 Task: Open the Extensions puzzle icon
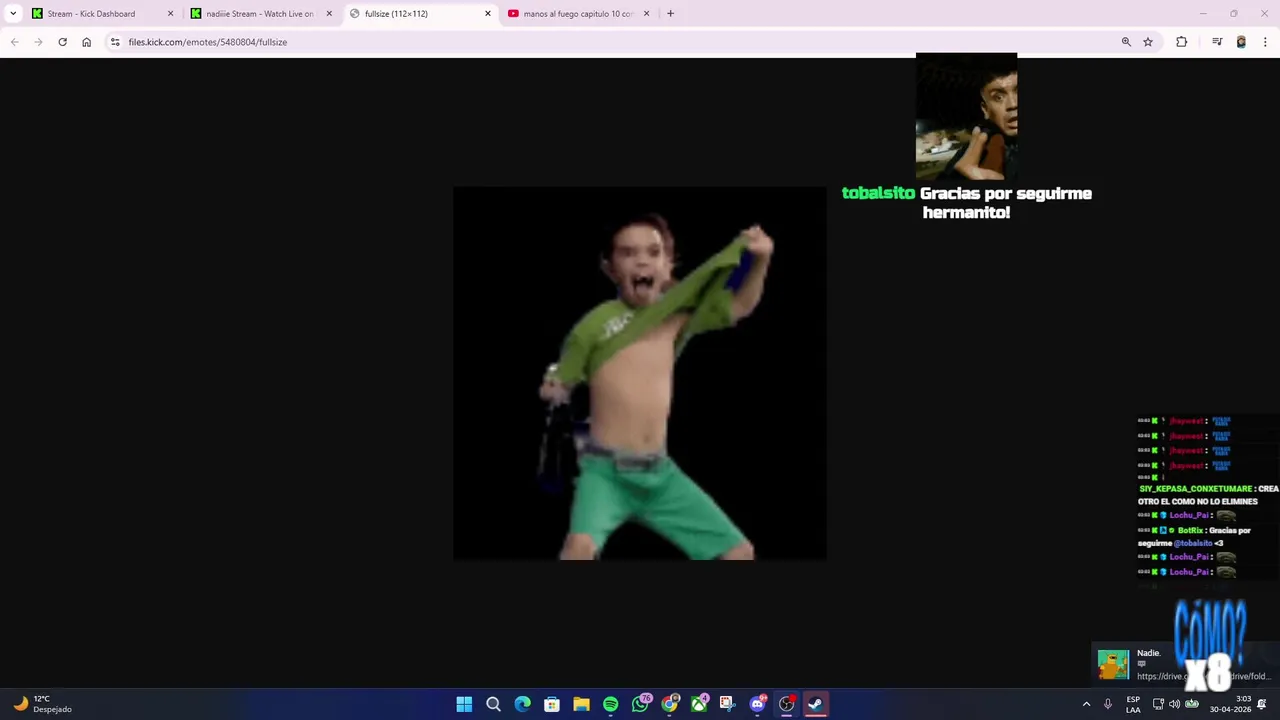tap(1182, 42)
